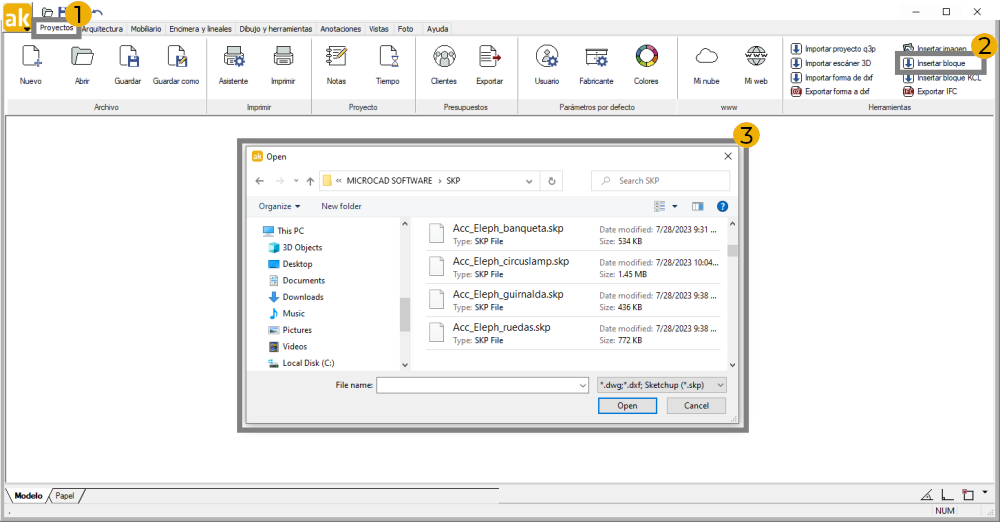The width and height of the screenshot is (1000, 522).
Task: Open the view options dropdown arrow
Action: pos(675,206)
